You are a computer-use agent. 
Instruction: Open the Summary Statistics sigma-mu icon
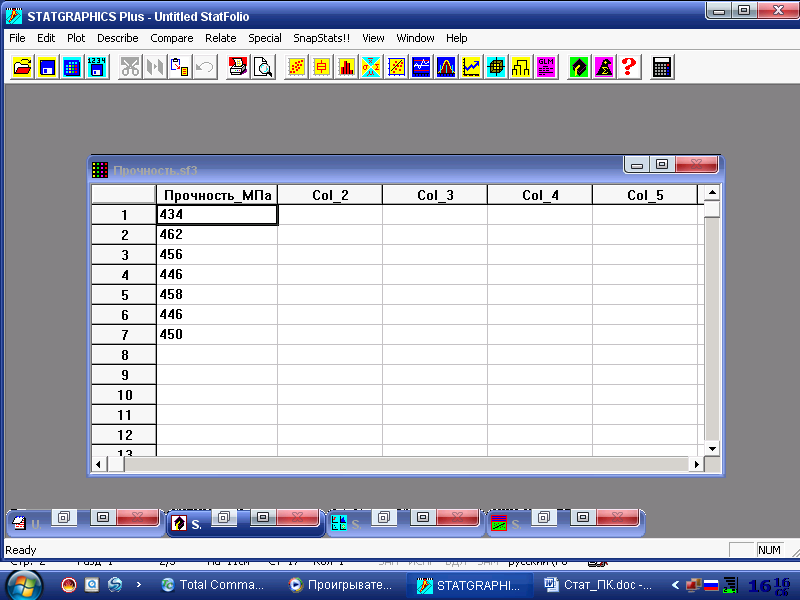click(371, 67)
